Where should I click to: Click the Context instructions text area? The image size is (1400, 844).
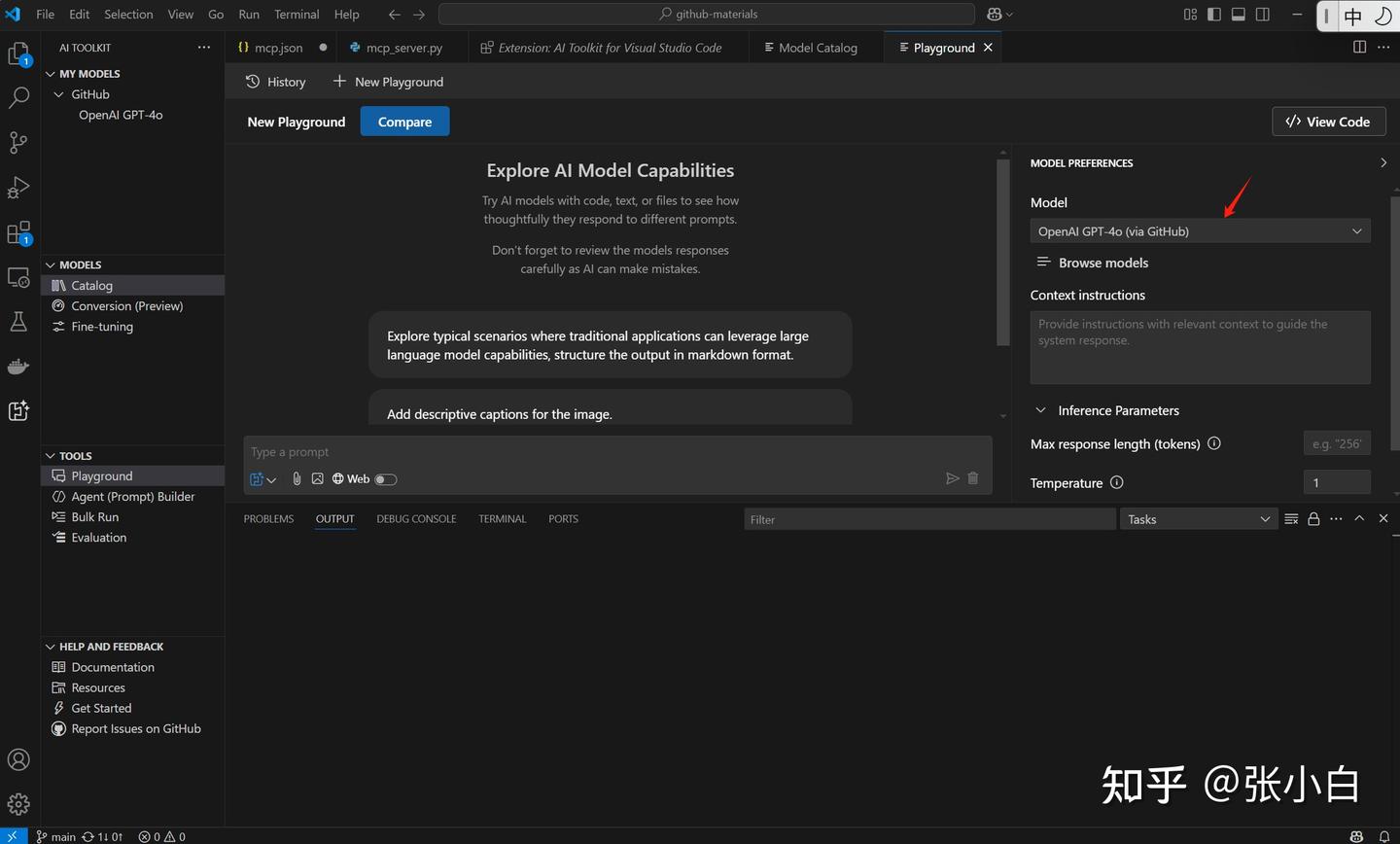(x=1201, y=347)
